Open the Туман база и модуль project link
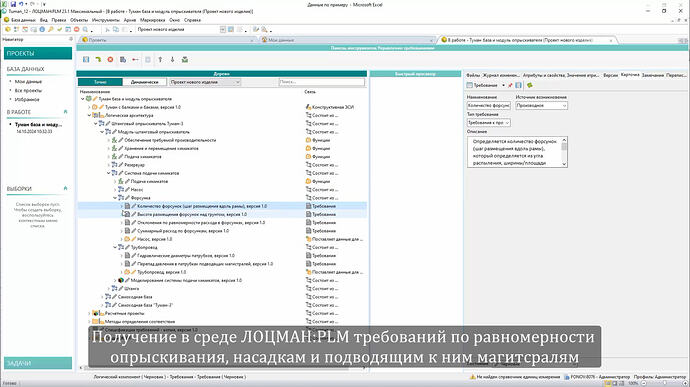The image size is (690, 387). click(x=39, y=125)
